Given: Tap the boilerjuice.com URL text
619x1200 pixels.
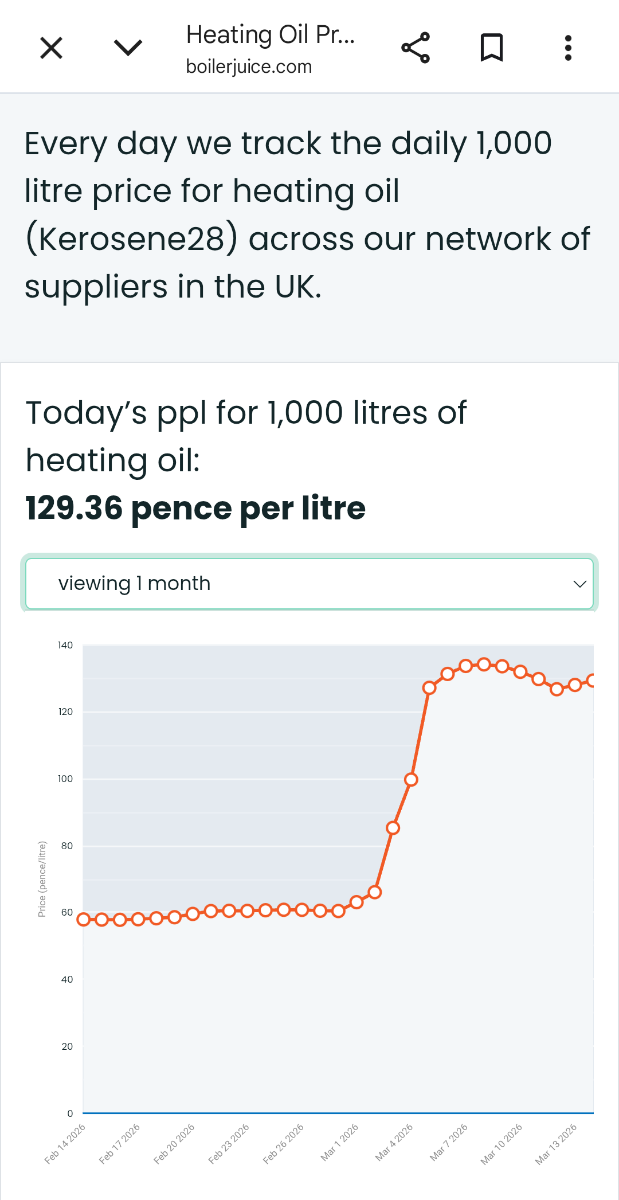Looking at the screenshot, I should point(249,67).
